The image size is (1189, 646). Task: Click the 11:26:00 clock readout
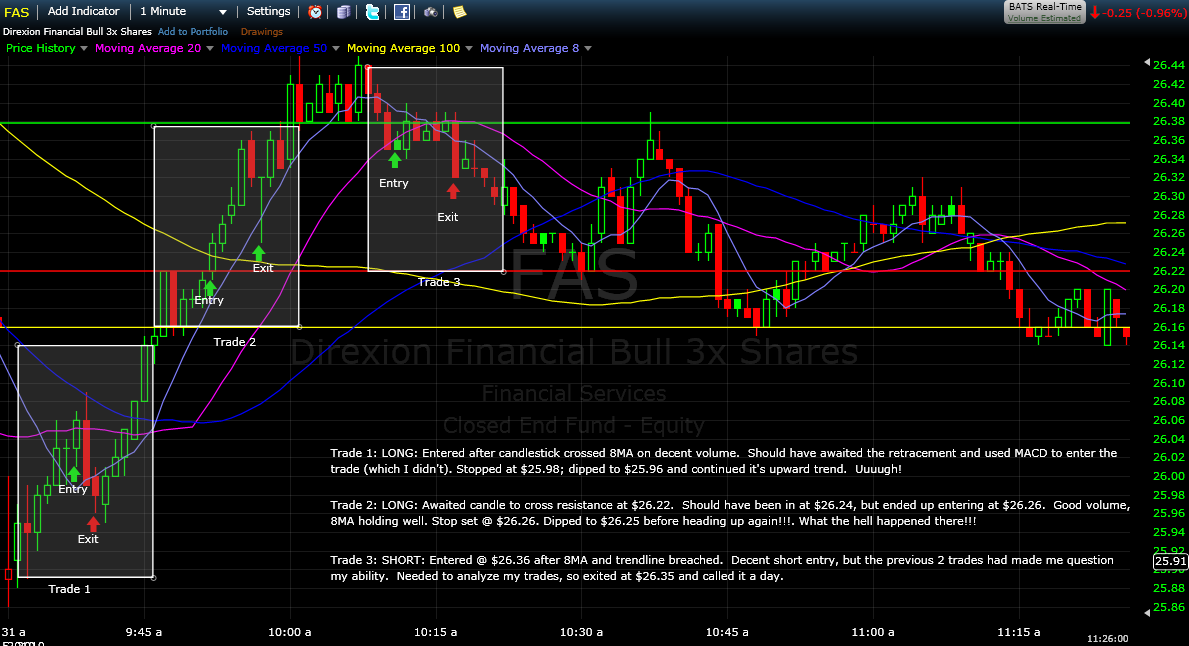point(1108,638)
